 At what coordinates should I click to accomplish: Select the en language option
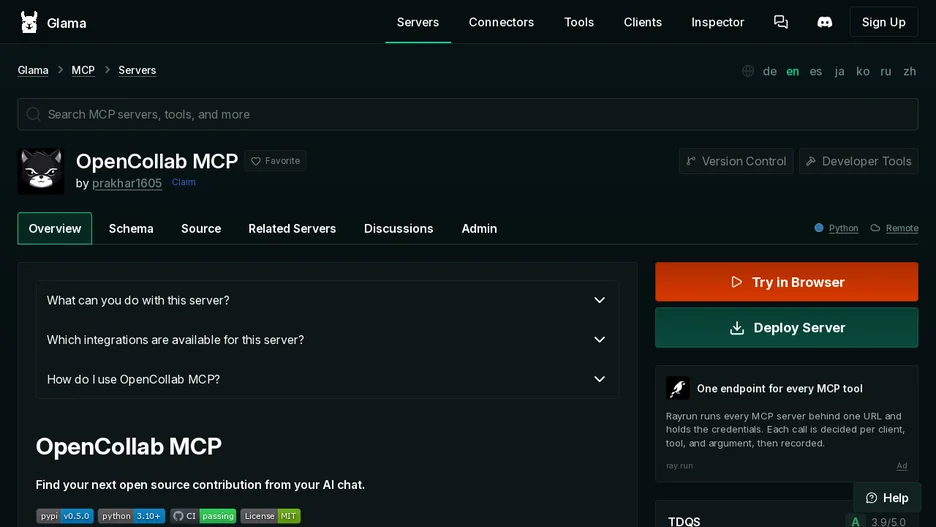pyautogui.click(x=792, y=72)
